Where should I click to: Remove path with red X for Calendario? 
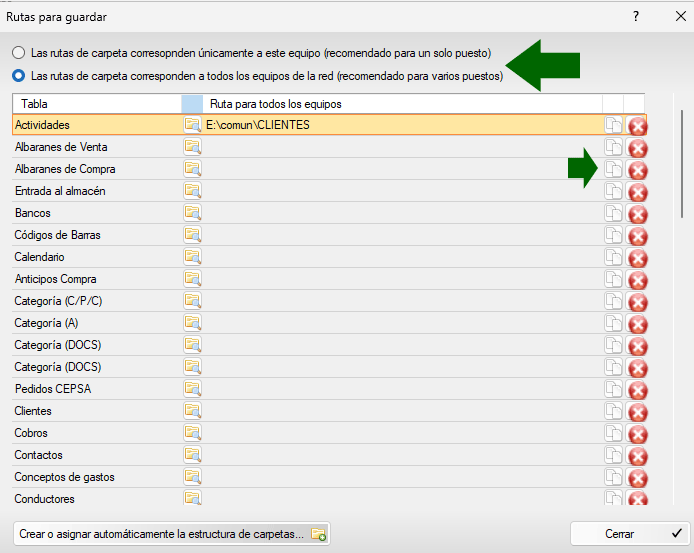pos(636,258)
